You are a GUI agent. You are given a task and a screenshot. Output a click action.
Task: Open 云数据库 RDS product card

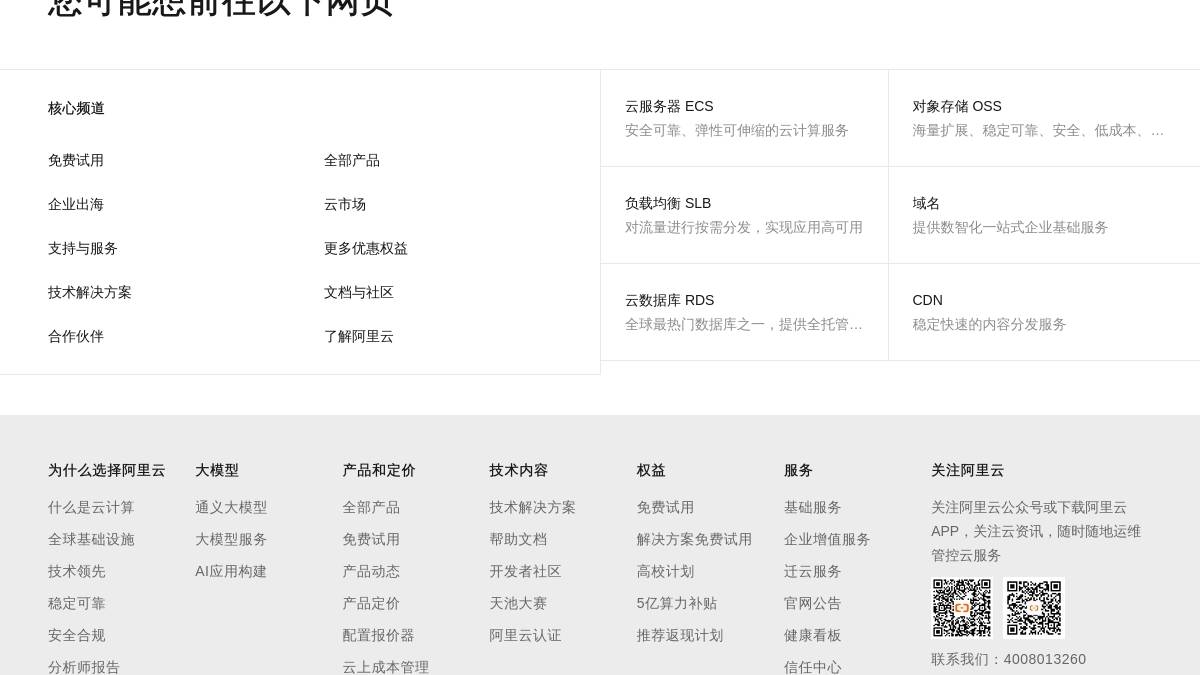(x=669, y=300)
